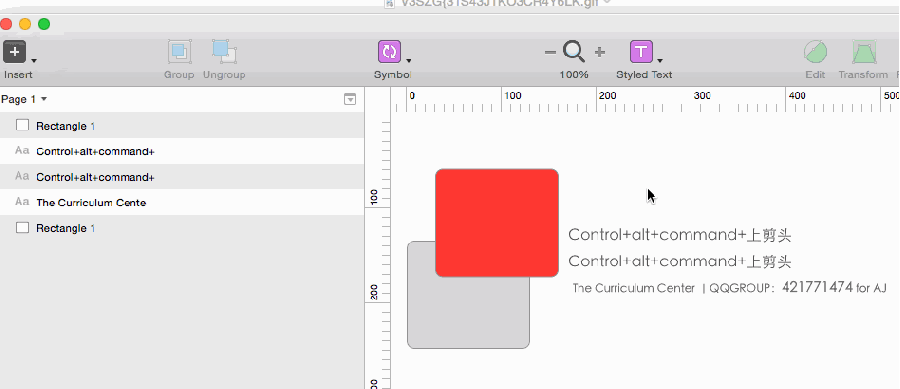Open the Styled Text dropdown arrow
The width and height of the screenshot is (900, 389).
point(660,60)
